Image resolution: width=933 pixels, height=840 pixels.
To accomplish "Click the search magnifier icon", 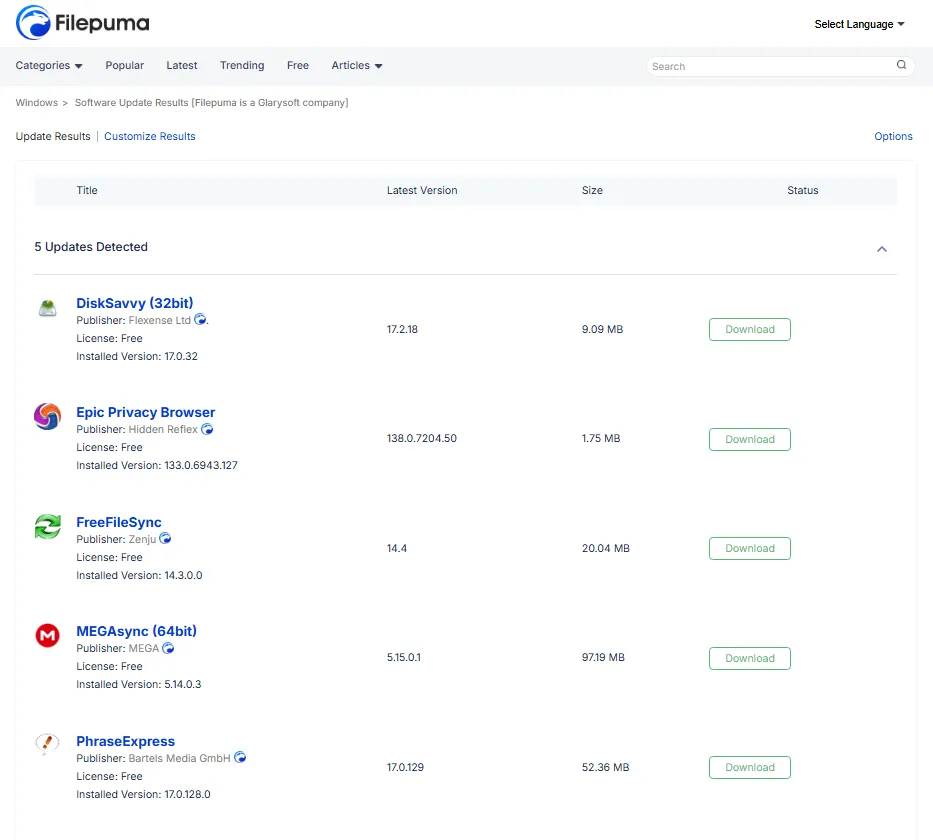I will coord(901,66).
